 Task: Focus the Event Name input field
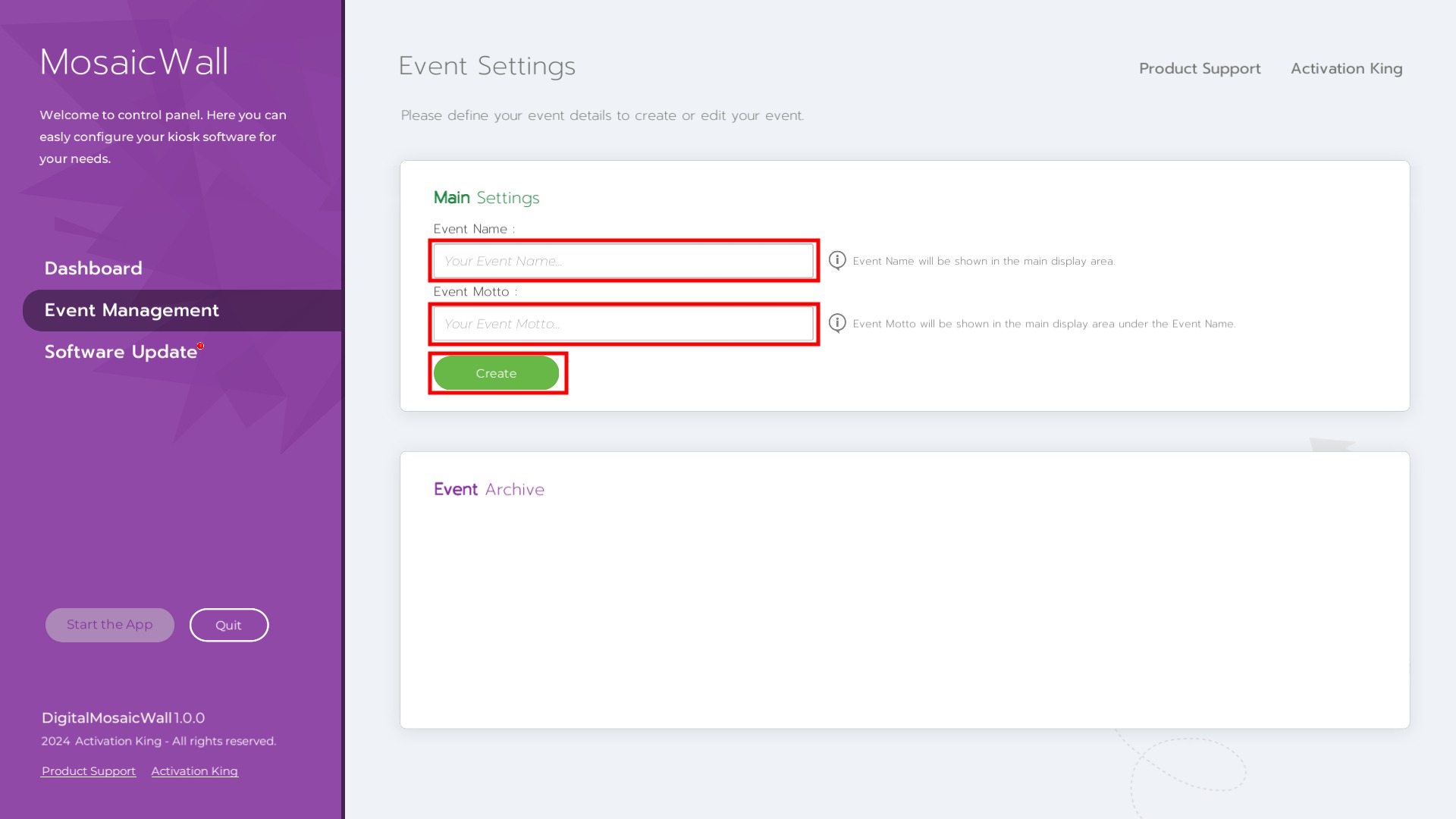[x=623, y=261]
